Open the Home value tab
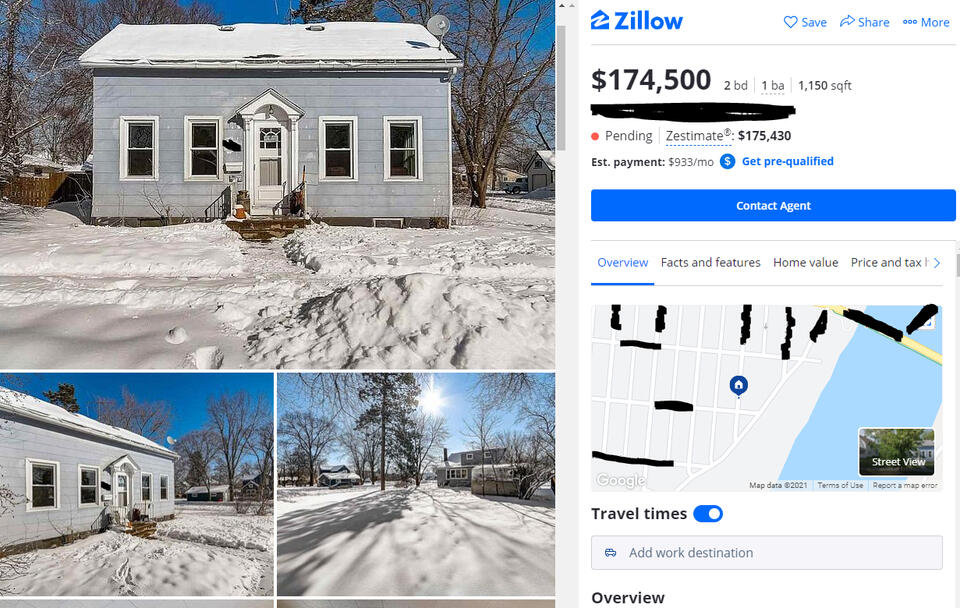The width and height of the screenshot is (960, 608). point(805,263)
